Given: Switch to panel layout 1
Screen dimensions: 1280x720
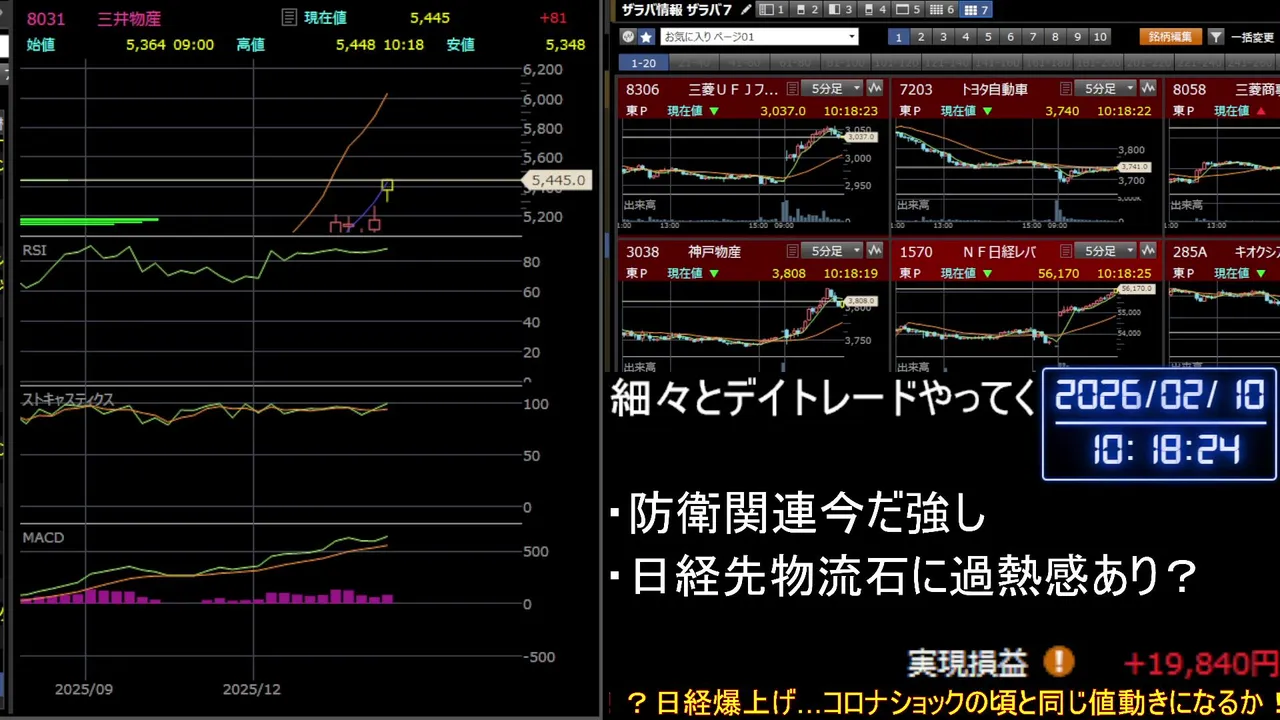Looking at the screenshot, I should pos(772,10).
